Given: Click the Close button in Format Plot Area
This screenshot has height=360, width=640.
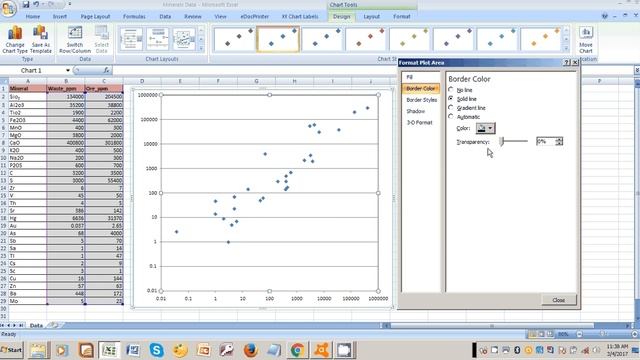Looking at the screenshot, I should tap(558, 300).
